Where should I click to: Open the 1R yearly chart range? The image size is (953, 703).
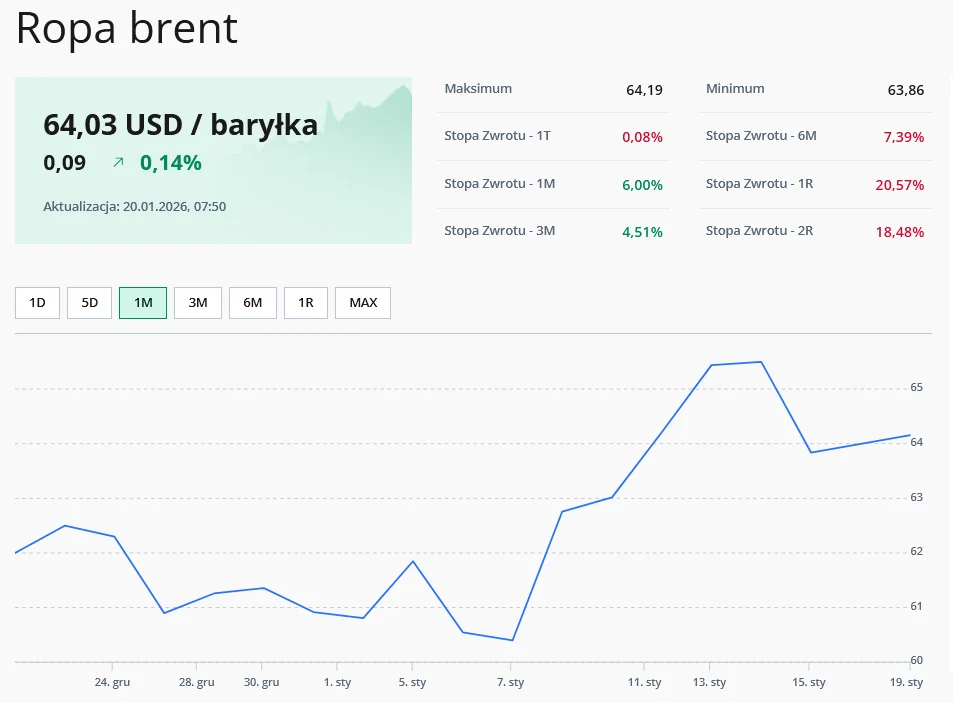[306, 302]
